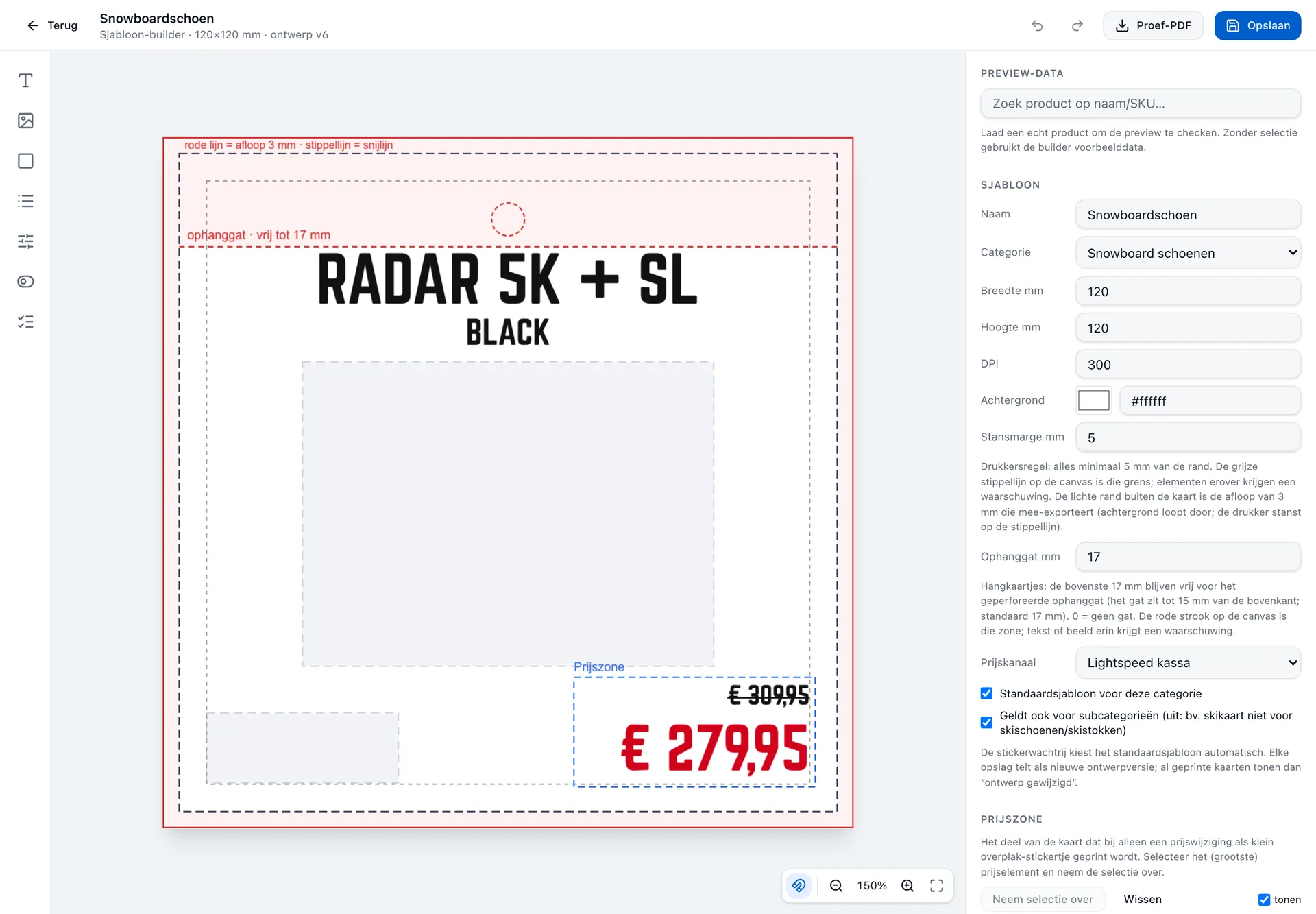Viewport: 1316px width, 914px height.
Task: Select the large gray image placeholder
Action: coord(508,514)
